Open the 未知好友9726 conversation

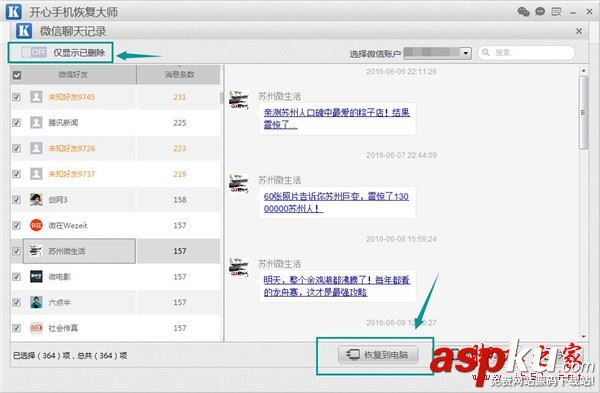72,148
